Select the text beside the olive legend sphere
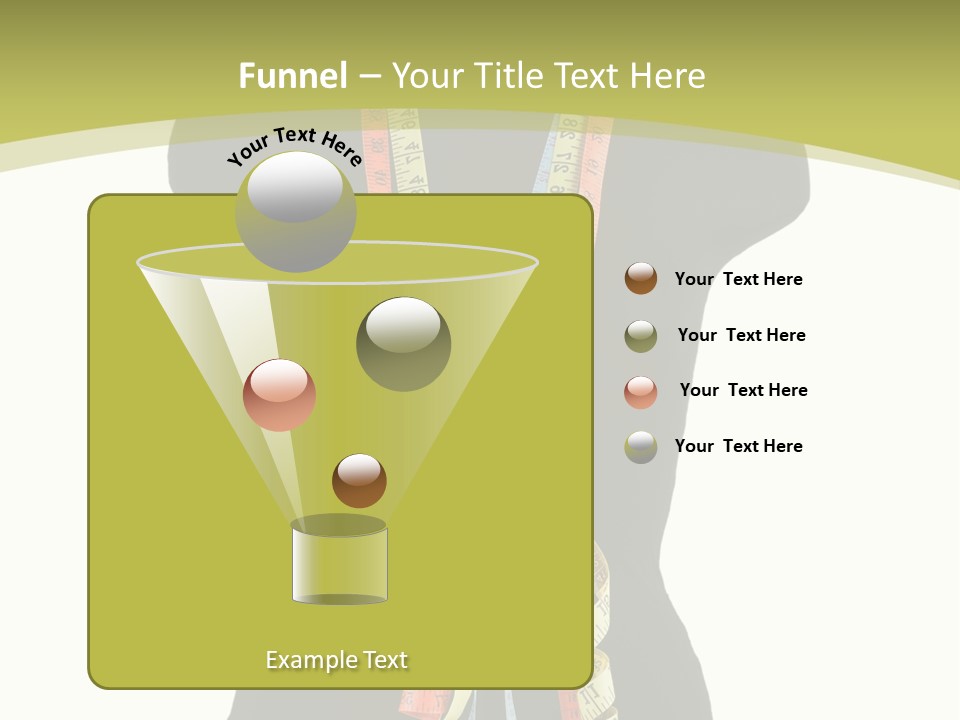The width and height of the screenshot is (960, 720). coord(741,335)
